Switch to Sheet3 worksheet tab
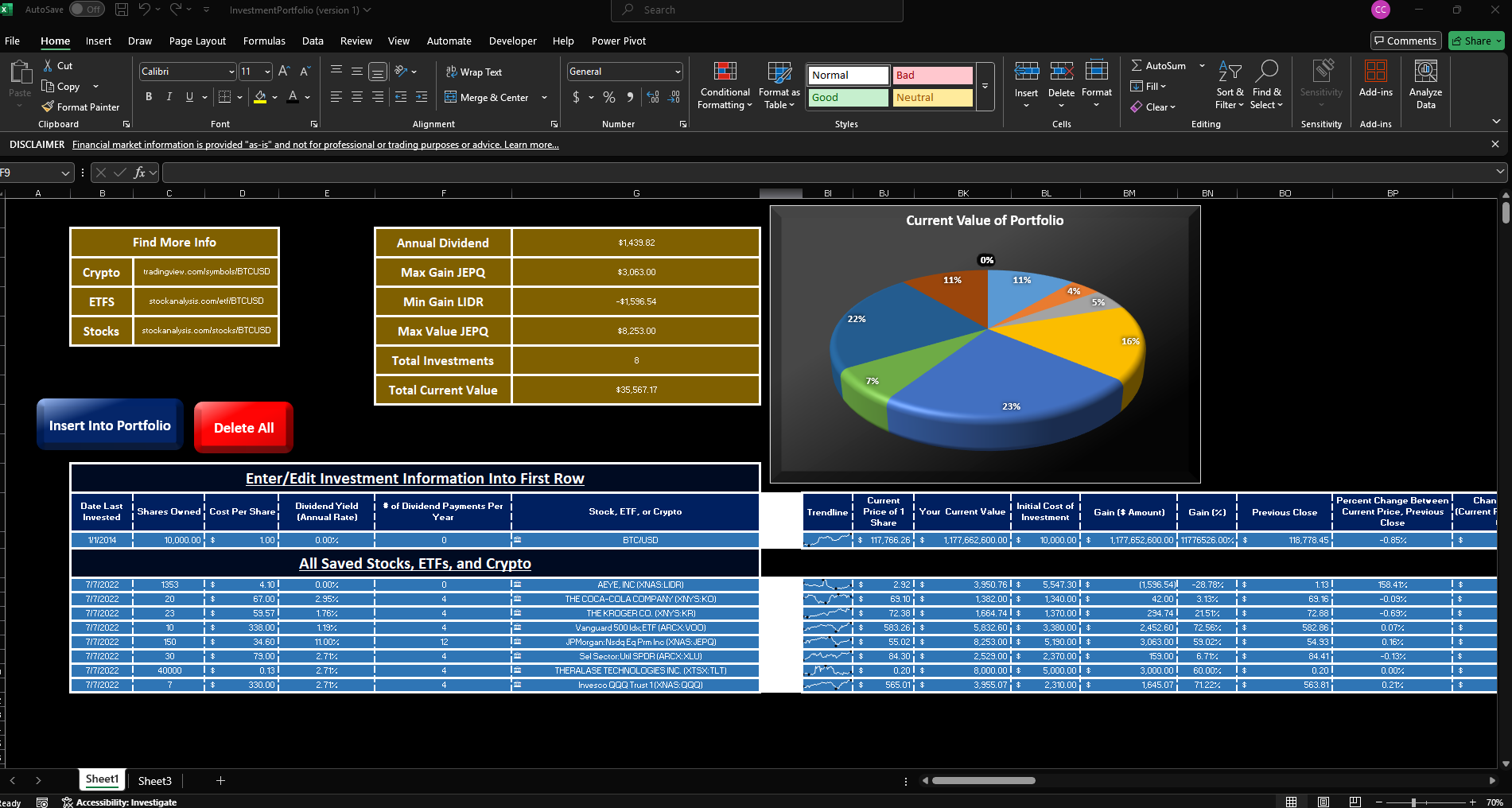This screenshot has height=808, width=1512. [154, 781]
